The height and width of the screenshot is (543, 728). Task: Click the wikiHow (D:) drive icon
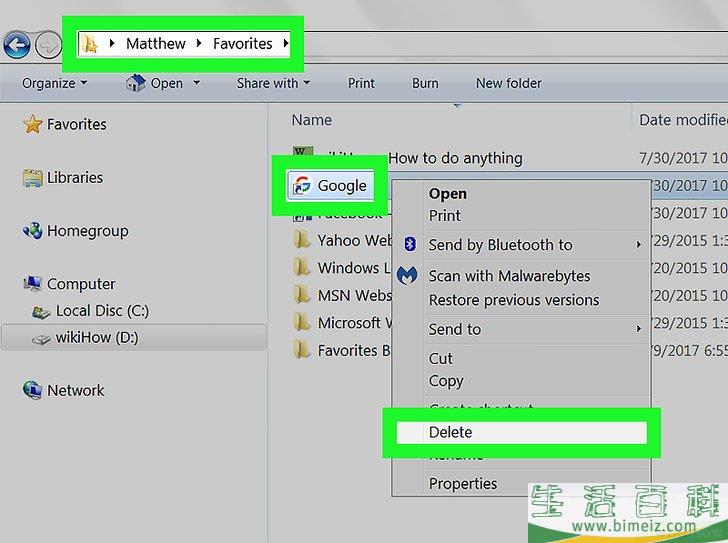pos(41,339)
